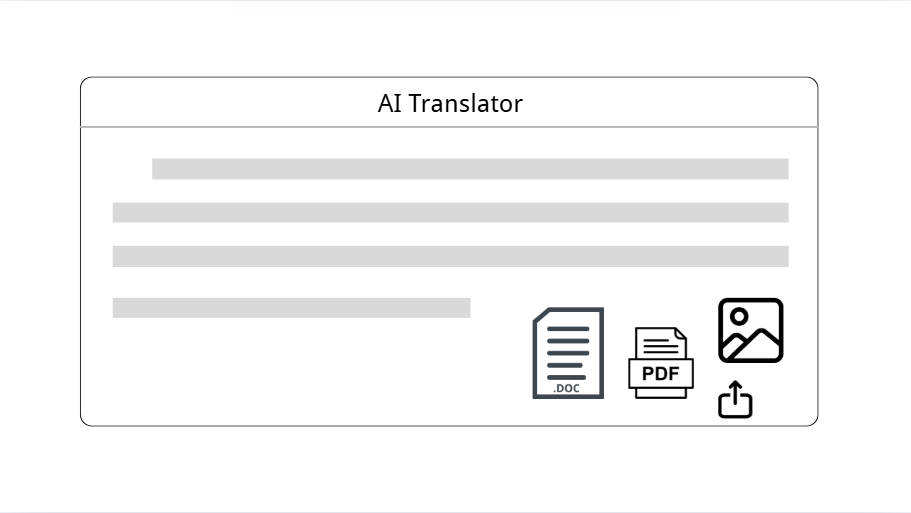Click the sun circle inside the image icon
The height and width of the screenshot is (513, 911).
(x=739, y=317)
